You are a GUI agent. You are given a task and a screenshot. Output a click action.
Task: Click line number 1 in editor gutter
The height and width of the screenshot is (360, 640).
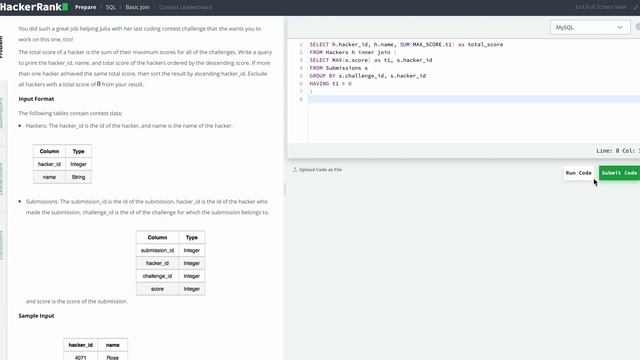[x=301, y=44]
